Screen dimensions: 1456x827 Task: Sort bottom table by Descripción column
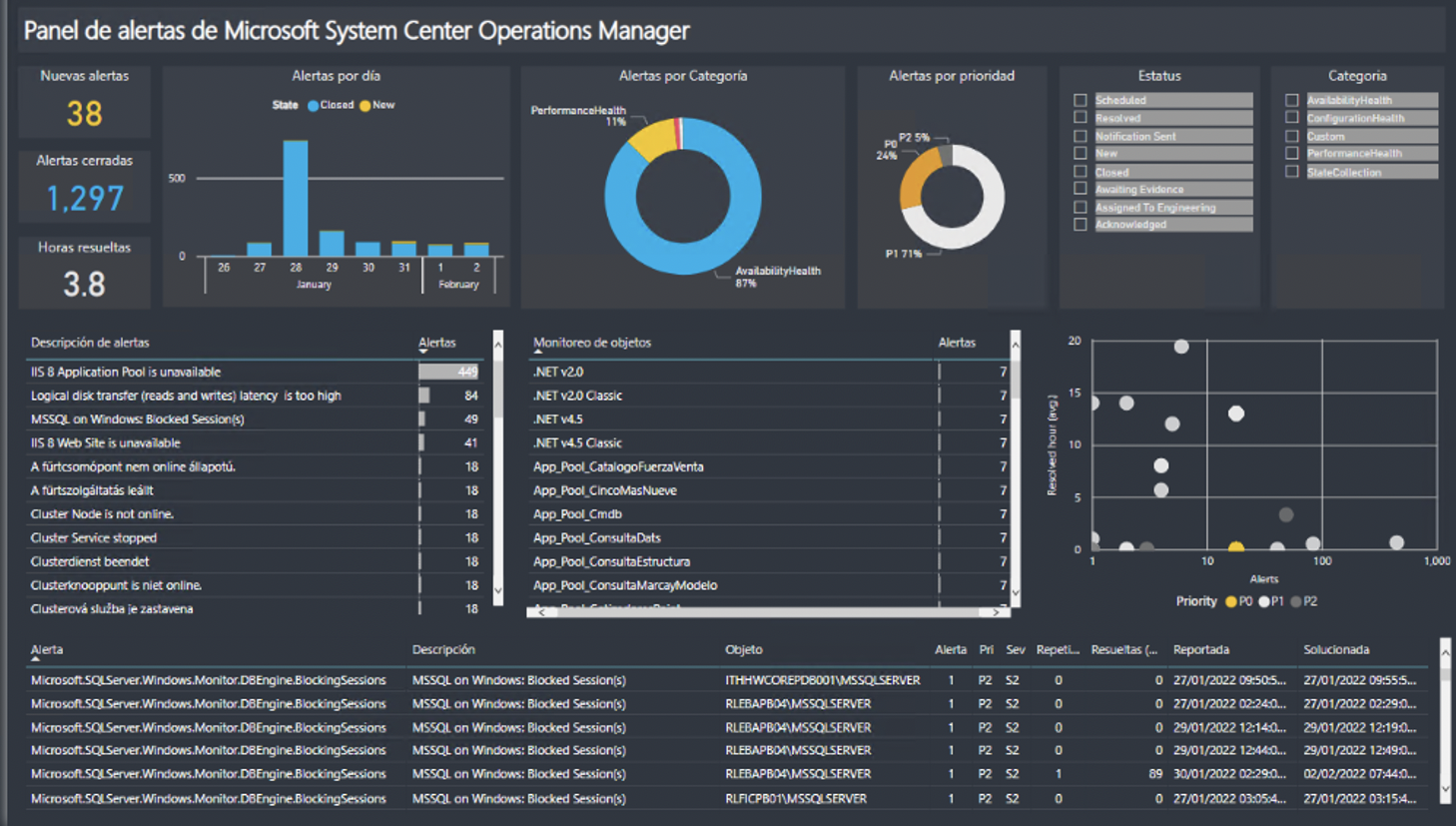(x=443, y=649)
